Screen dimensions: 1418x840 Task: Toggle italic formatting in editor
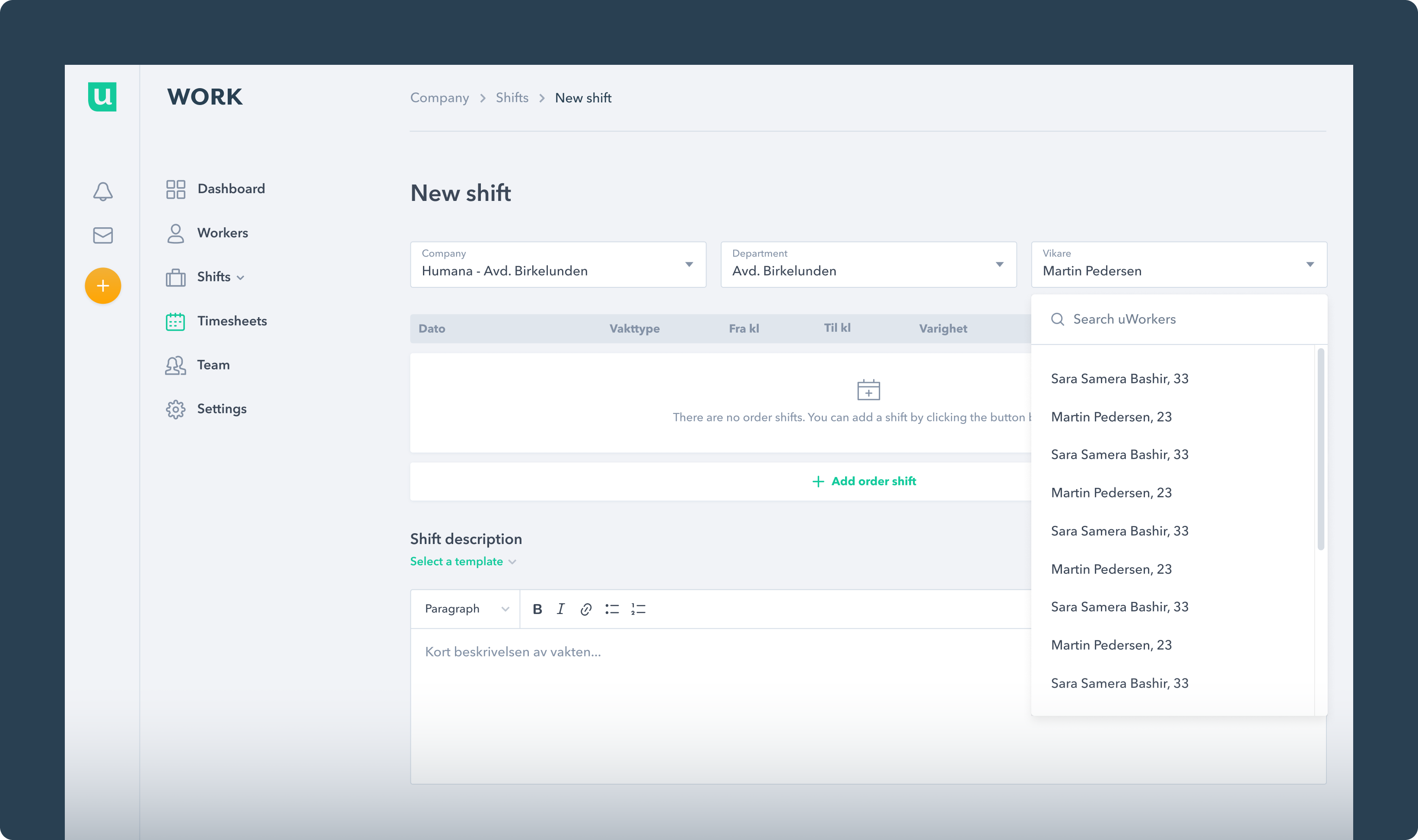pyautogui.click(x=560, y=609)
